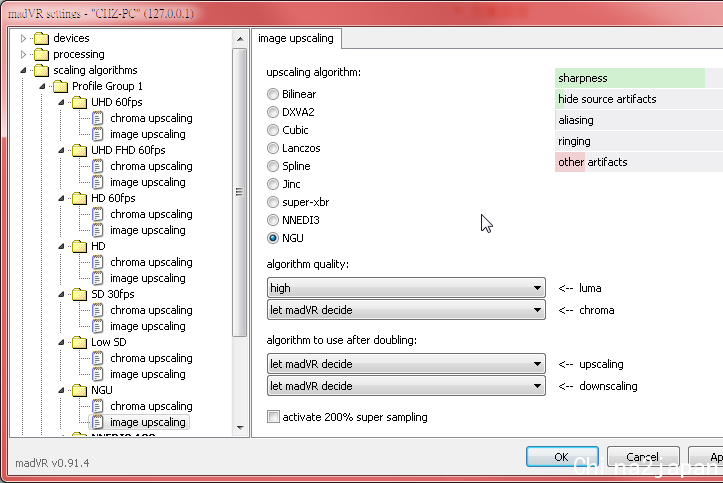
Task: Click the UHD 60fps profile folder icon
Action: pyautogui.click(x=79, y=102)
